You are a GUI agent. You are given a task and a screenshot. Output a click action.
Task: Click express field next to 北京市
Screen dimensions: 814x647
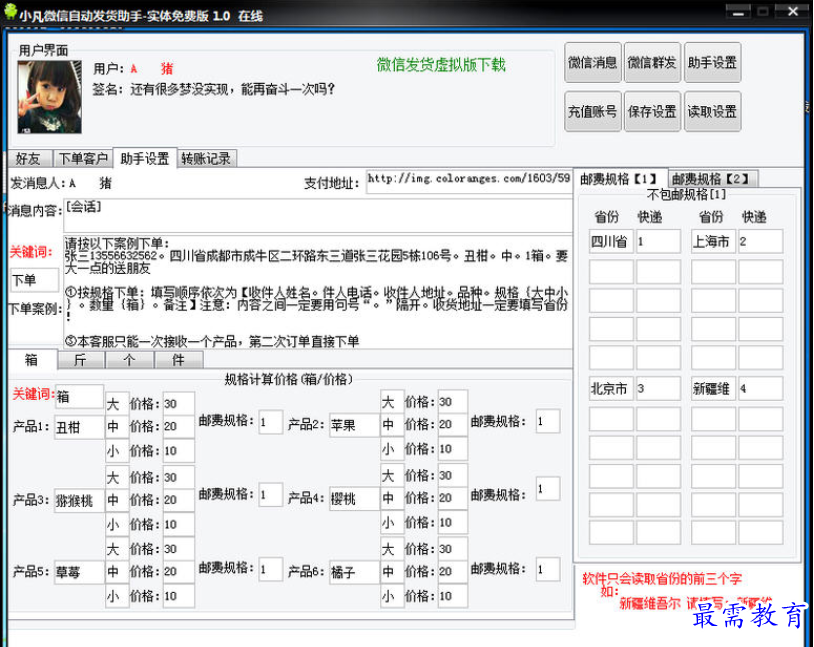(658, 388)
